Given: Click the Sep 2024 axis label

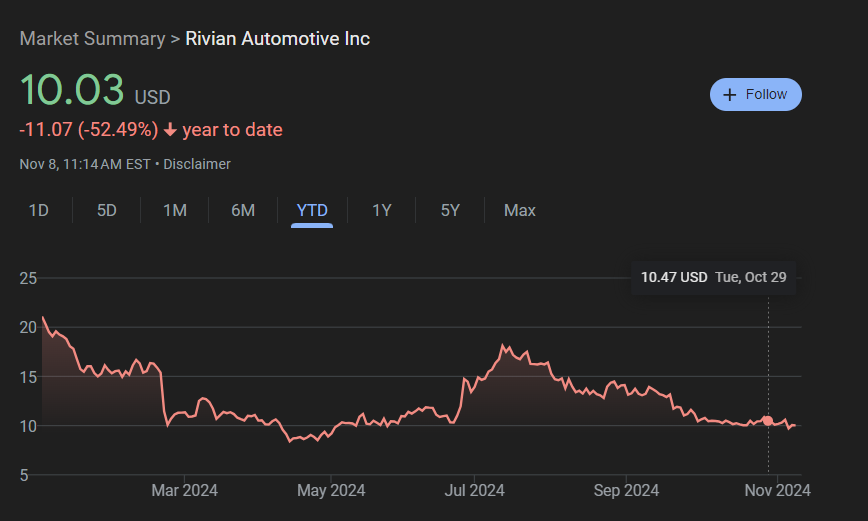Looking at the screenshot, I should click(x=626, y=491).
